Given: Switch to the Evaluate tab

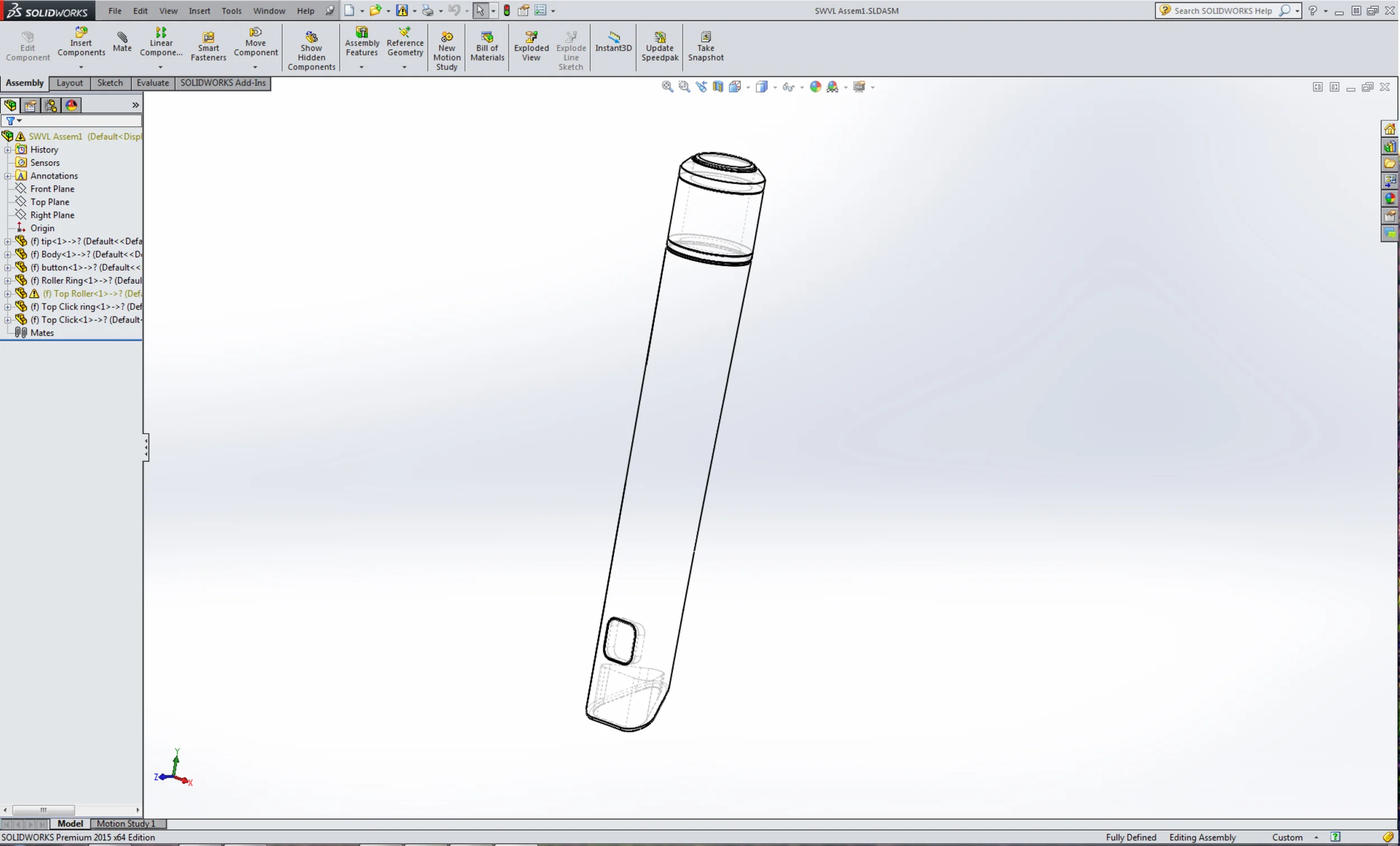Looking at the screenshot, I should point(152,83).
